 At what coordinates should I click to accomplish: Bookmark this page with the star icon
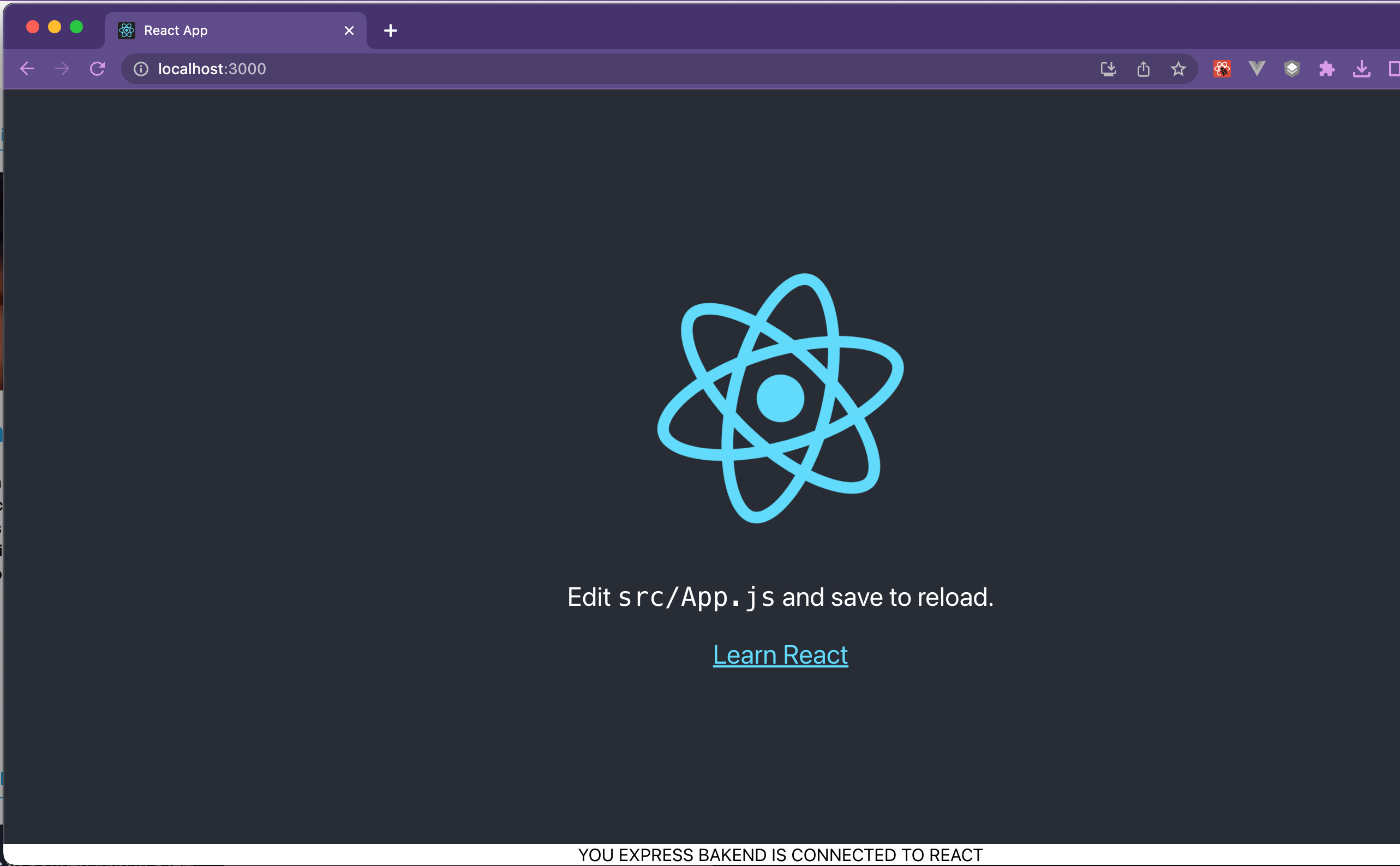pyautogui.click(x=1178, y=69)
